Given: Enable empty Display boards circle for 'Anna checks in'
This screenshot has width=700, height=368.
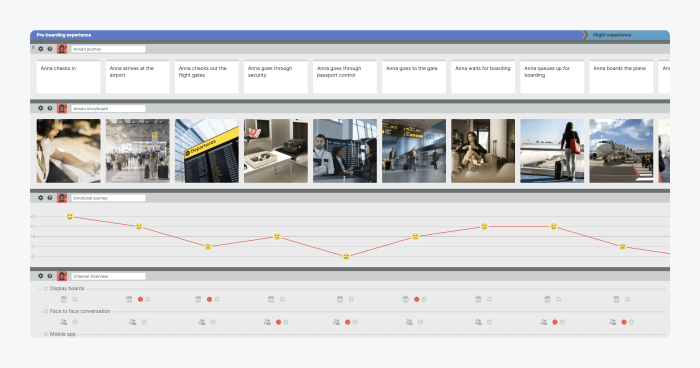Looking at the screenshot, I should point(75,299).
